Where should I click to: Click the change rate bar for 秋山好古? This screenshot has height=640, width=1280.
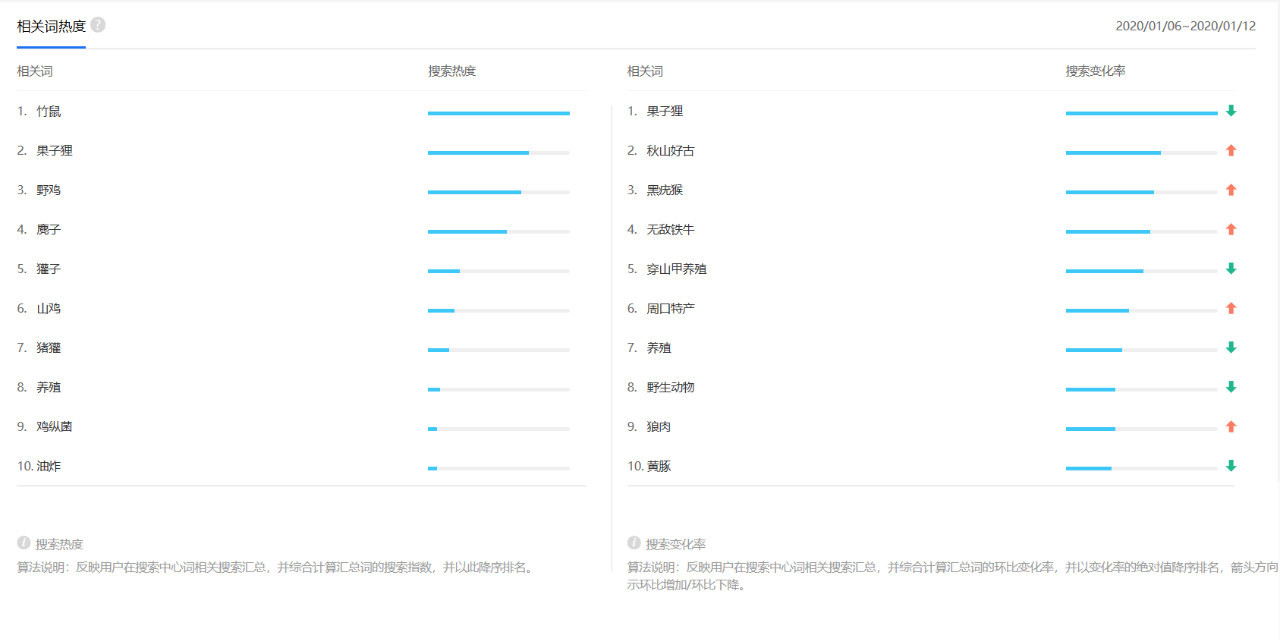[x=1142, y=153]
